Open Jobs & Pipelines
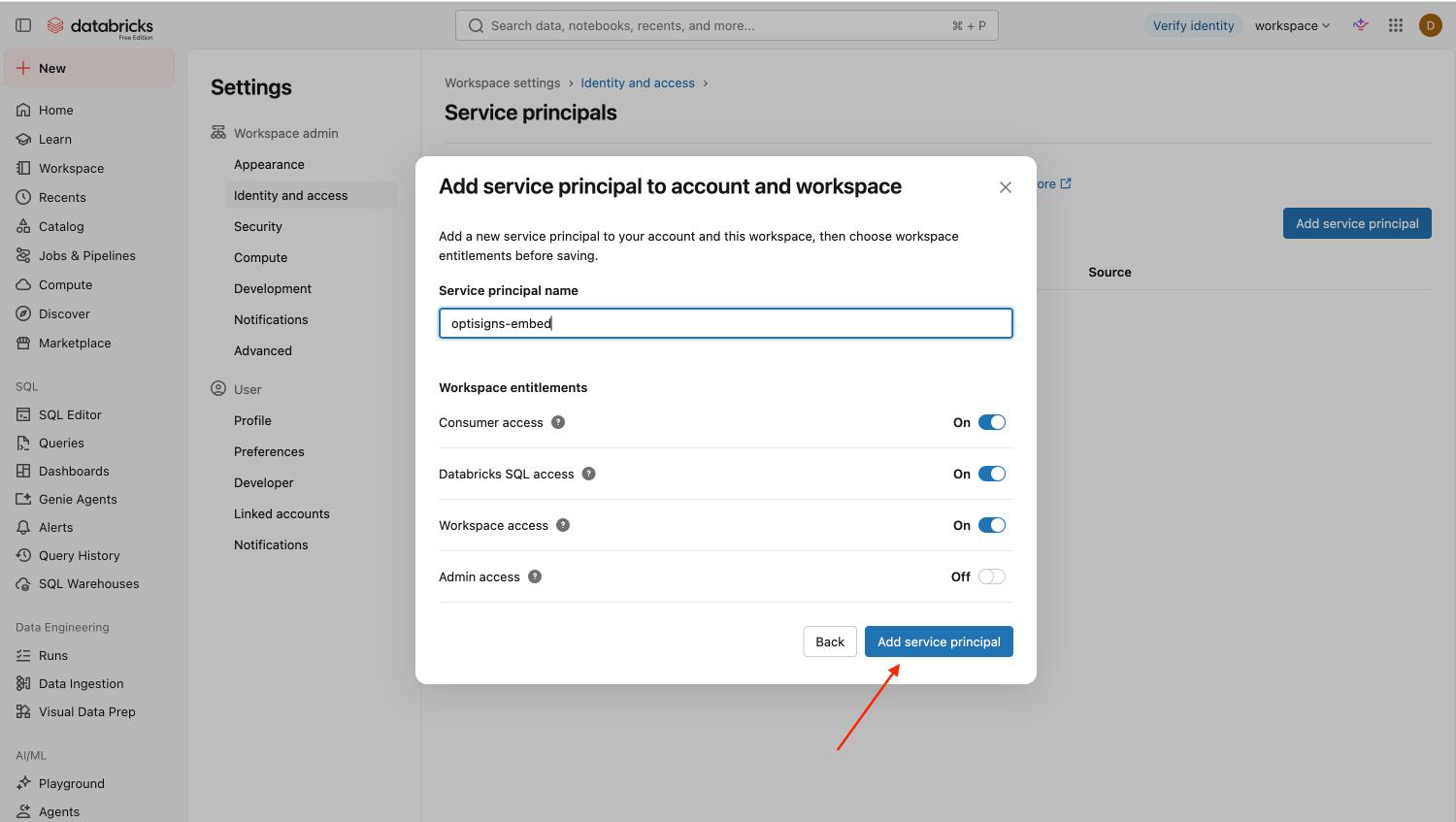 (x=88, y=255)
